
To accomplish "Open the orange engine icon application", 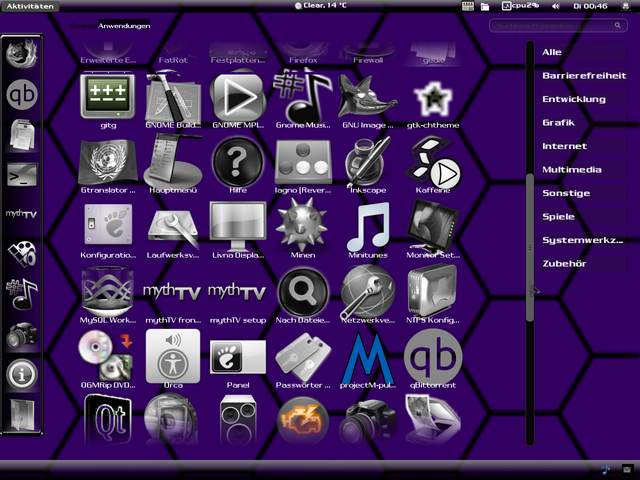I will 303,420.
